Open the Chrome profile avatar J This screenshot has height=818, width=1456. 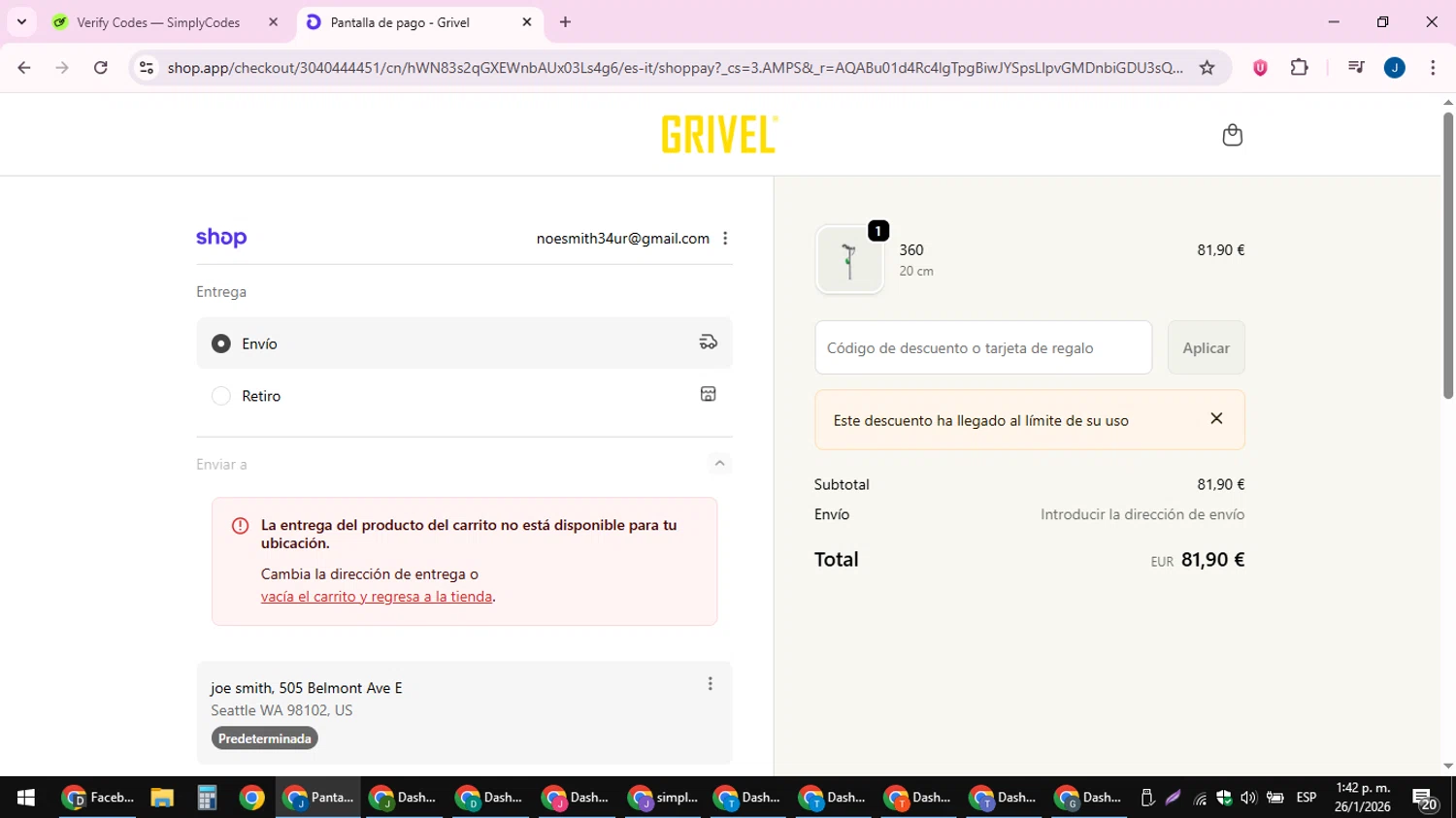(1395, 68)
